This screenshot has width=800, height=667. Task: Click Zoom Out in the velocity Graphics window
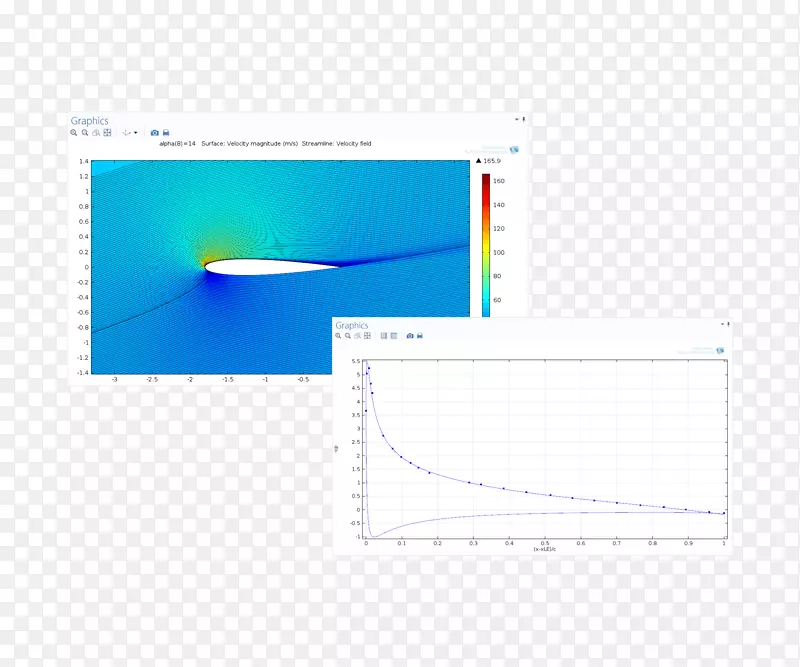(x=85, y=133)
